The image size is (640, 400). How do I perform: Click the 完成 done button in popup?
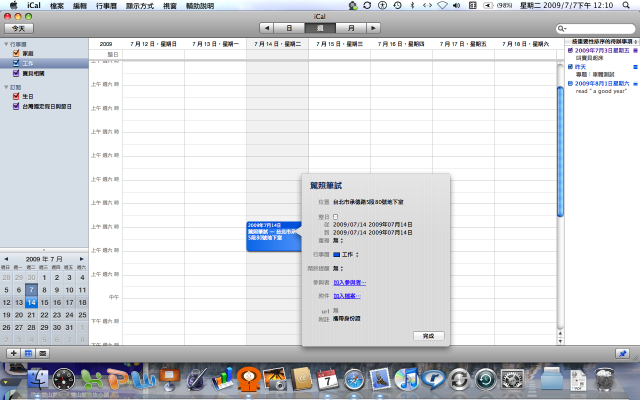[429, 336]
